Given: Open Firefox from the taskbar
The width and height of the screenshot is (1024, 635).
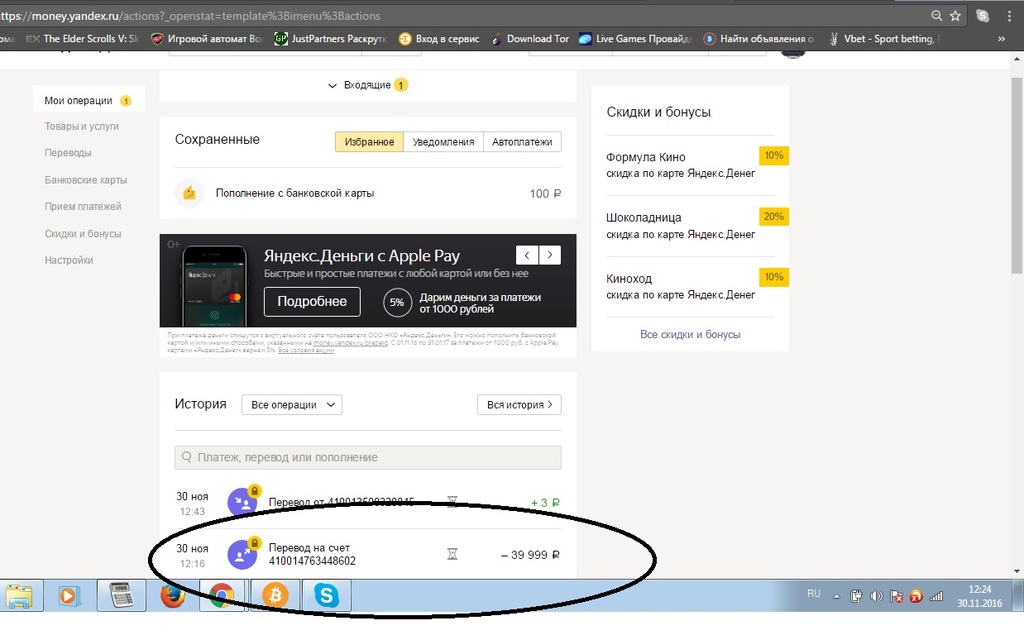Looking at the screenshot, I should 173,595.
